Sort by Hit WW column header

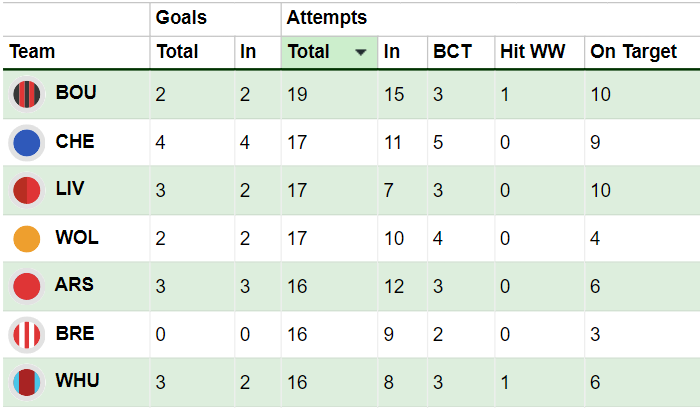(533, 52)
